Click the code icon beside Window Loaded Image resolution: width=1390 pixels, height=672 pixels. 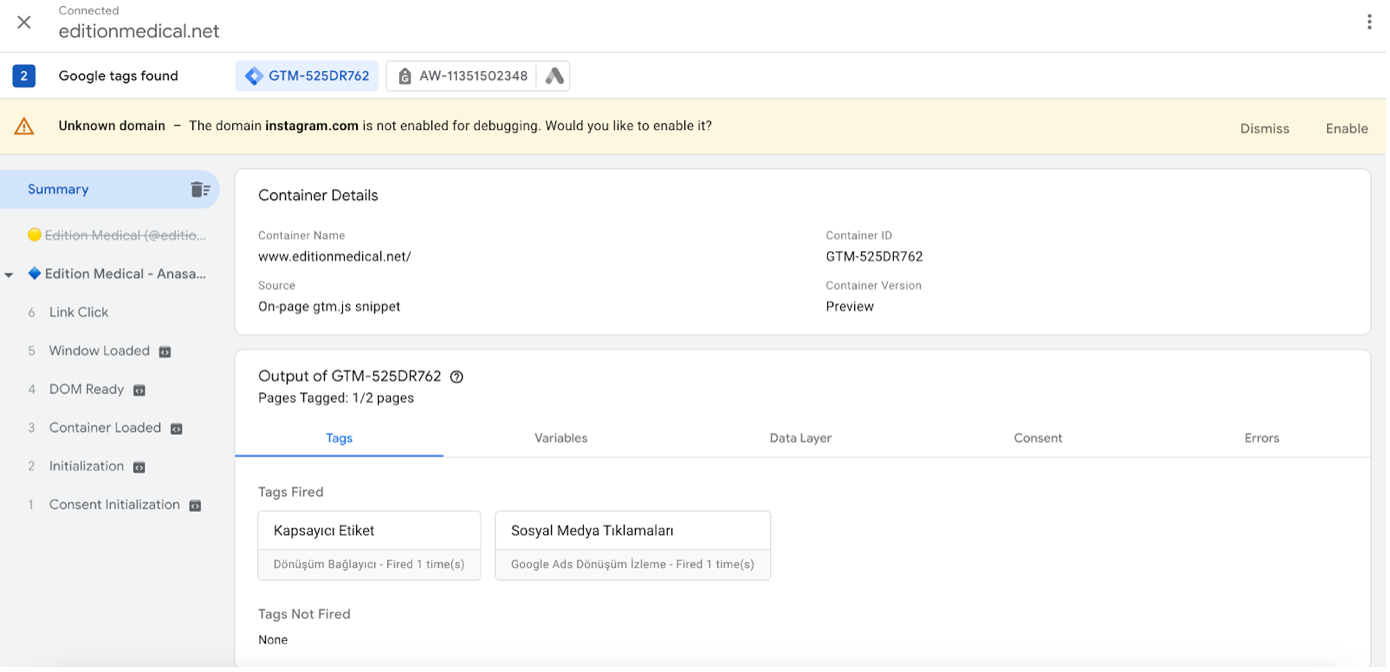pos(165,352)
